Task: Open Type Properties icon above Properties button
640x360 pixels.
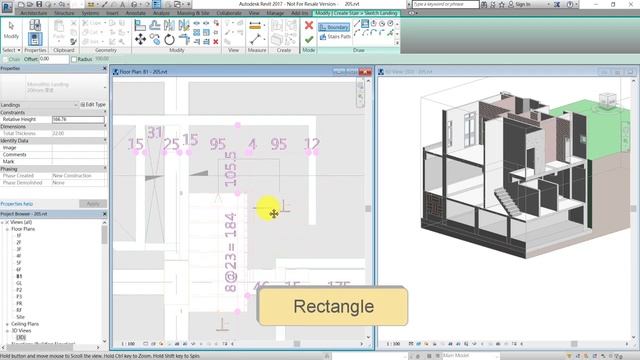Action: click(35, 25)
